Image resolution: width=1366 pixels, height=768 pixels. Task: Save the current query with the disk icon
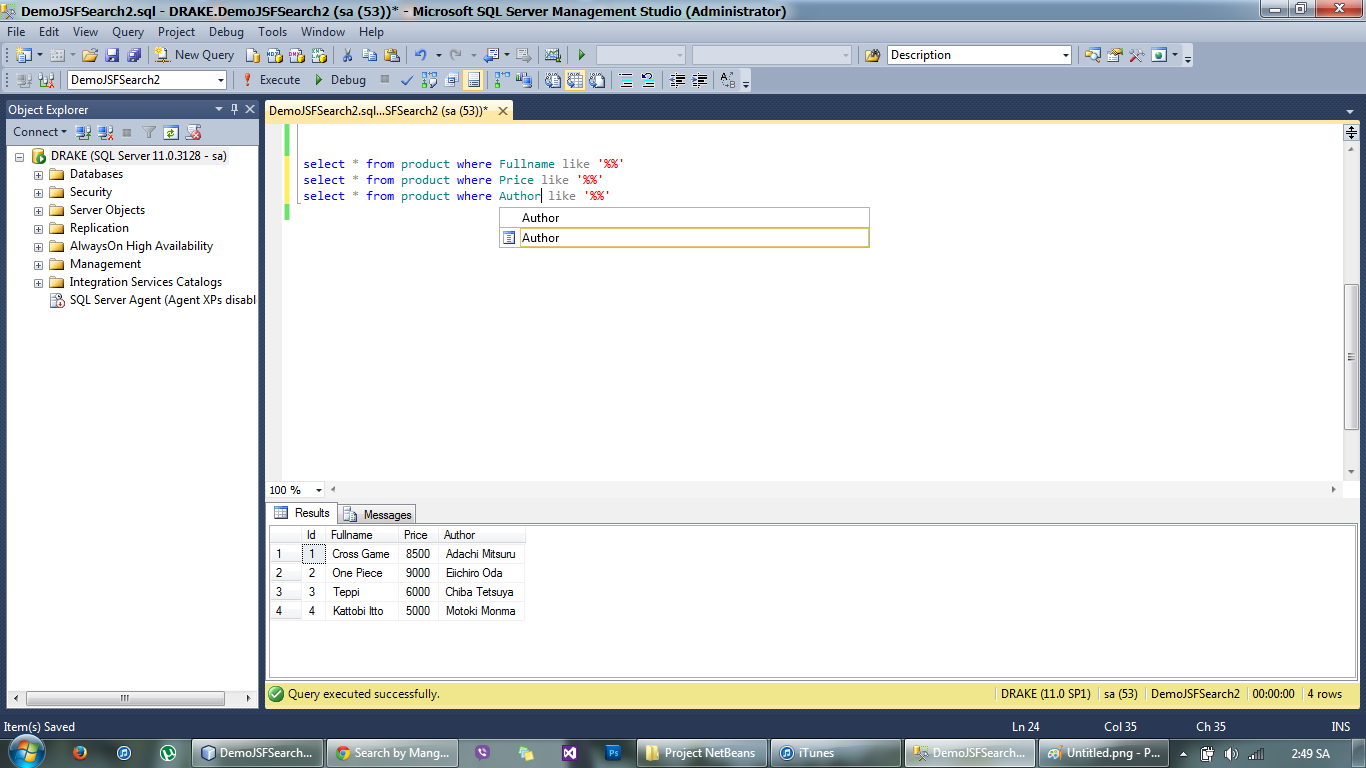click(x=112, y=55)
